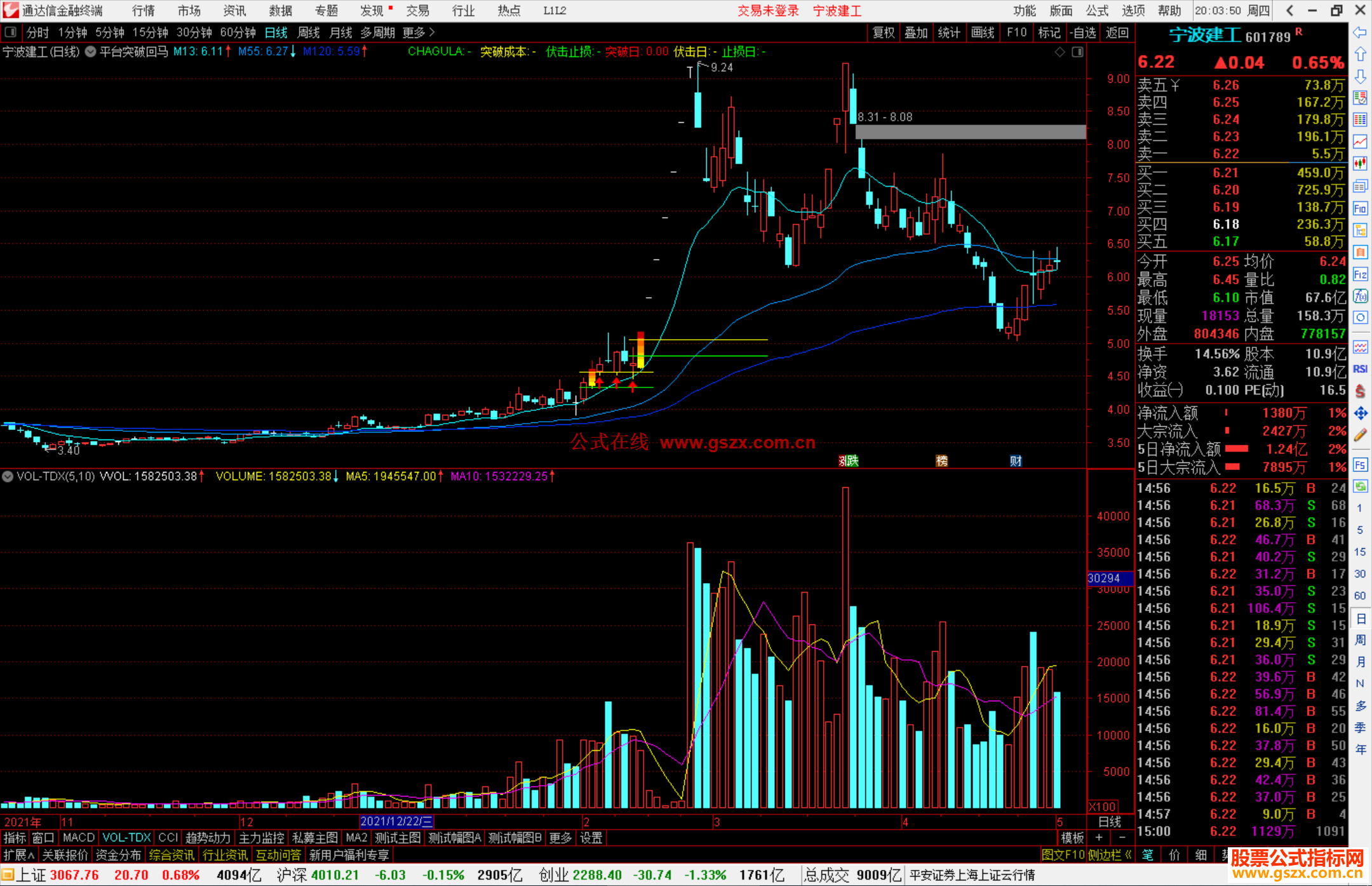Click the wavy multi-line indicator icon

pos(1360,347)
